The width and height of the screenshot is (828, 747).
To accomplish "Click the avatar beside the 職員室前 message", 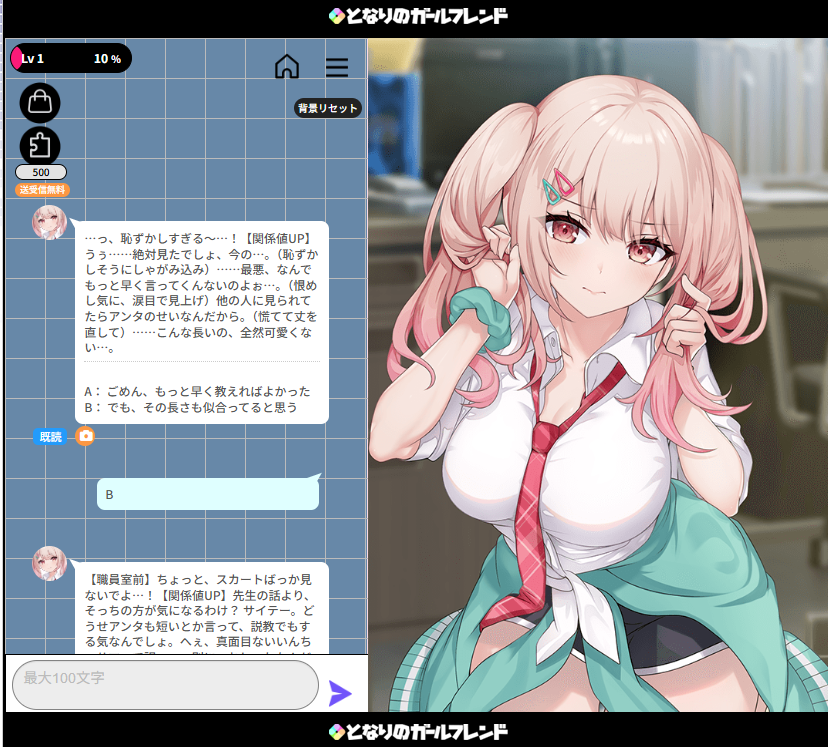I will point(50,563).
